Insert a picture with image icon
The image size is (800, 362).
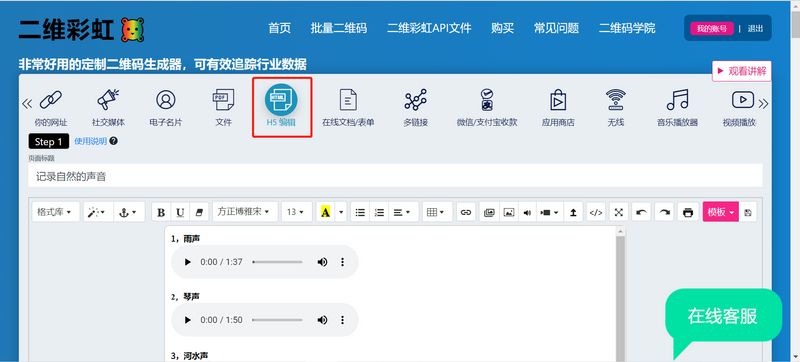[x=509, y=212]
